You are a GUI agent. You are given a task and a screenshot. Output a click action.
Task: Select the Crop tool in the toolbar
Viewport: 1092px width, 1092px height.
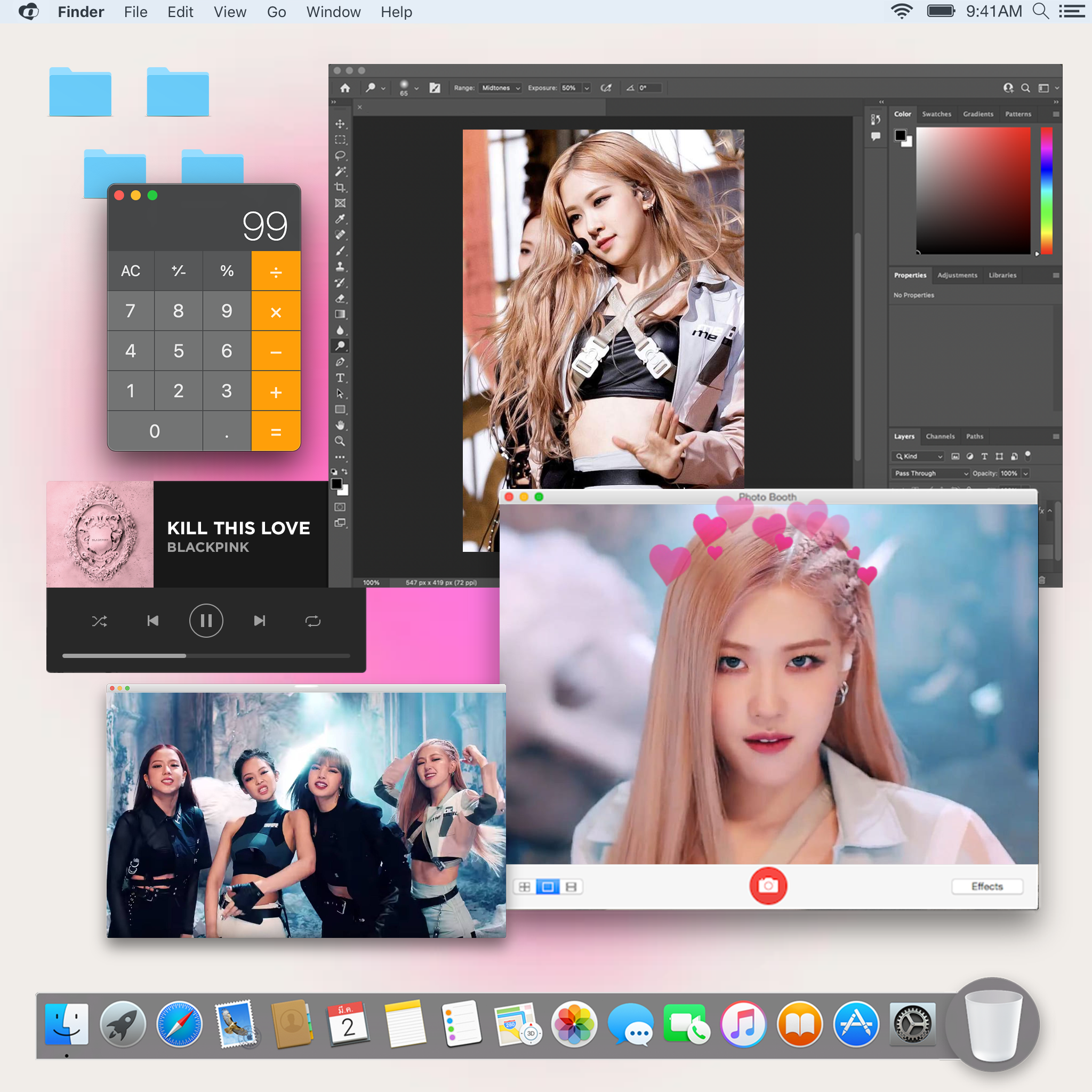pos(340,185)
